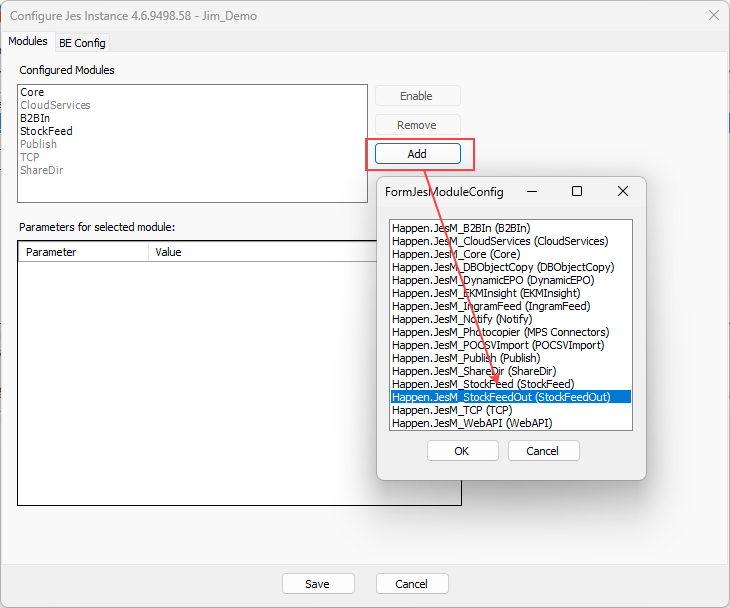Choose Happen.JesM_DynamicEPO (DynamicEPO) module

coord(511,280)
